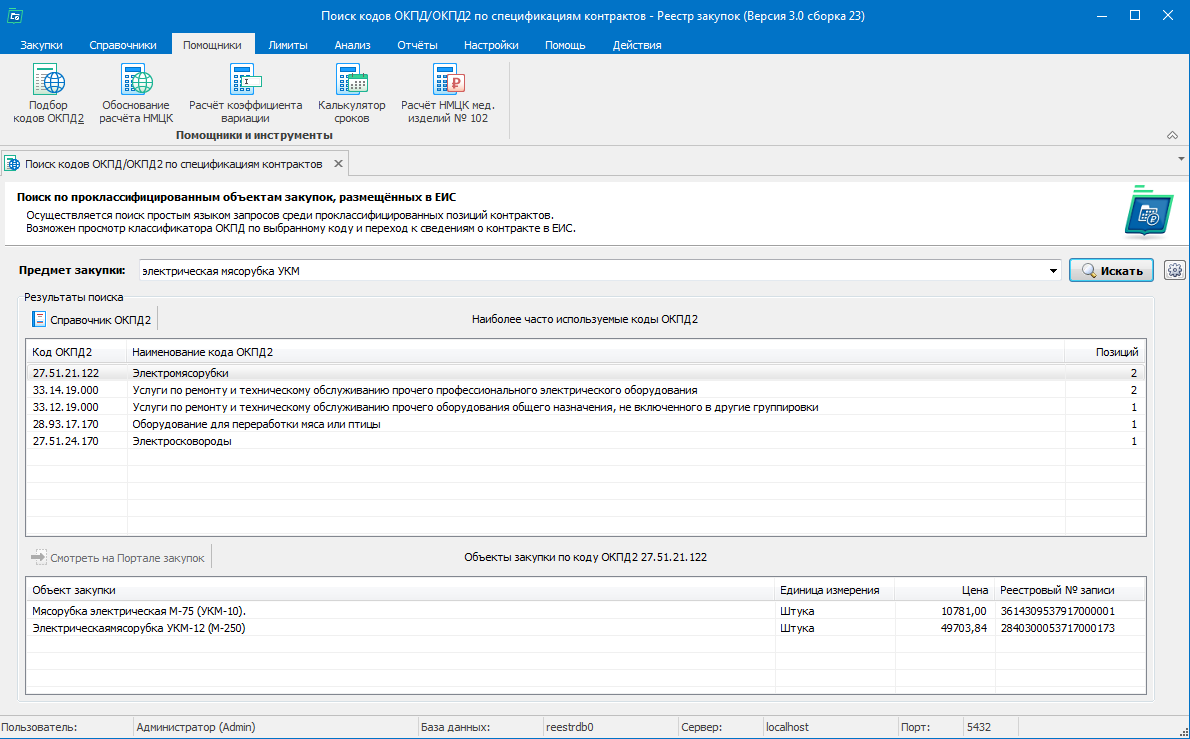Select the 27.51.21.122 code row
Screen dimensions: 1190x739
[x=586, y=373]
